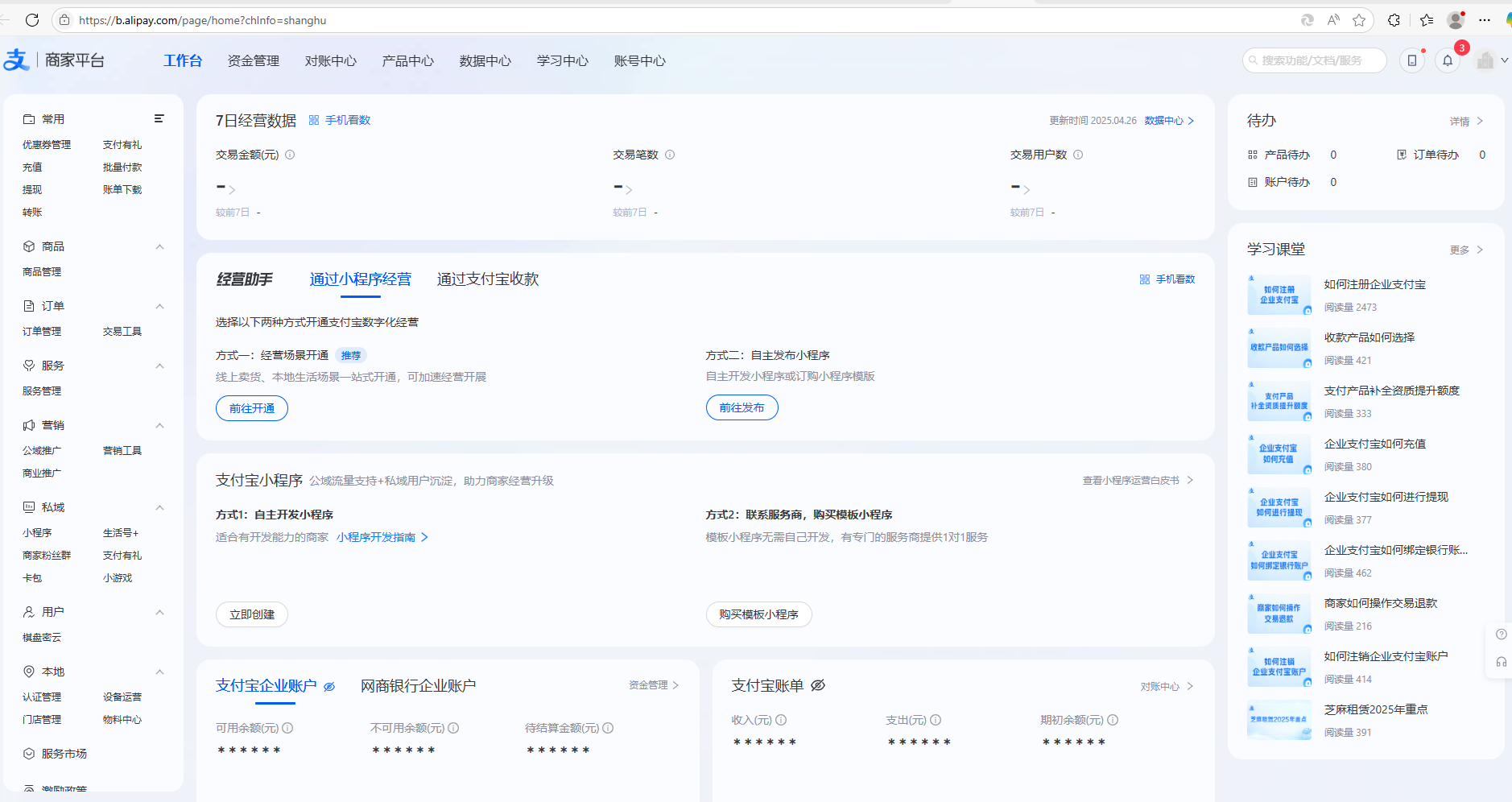Open customer service headset icon
Screen dimensions: 1512x802
tap(1502, 662)
